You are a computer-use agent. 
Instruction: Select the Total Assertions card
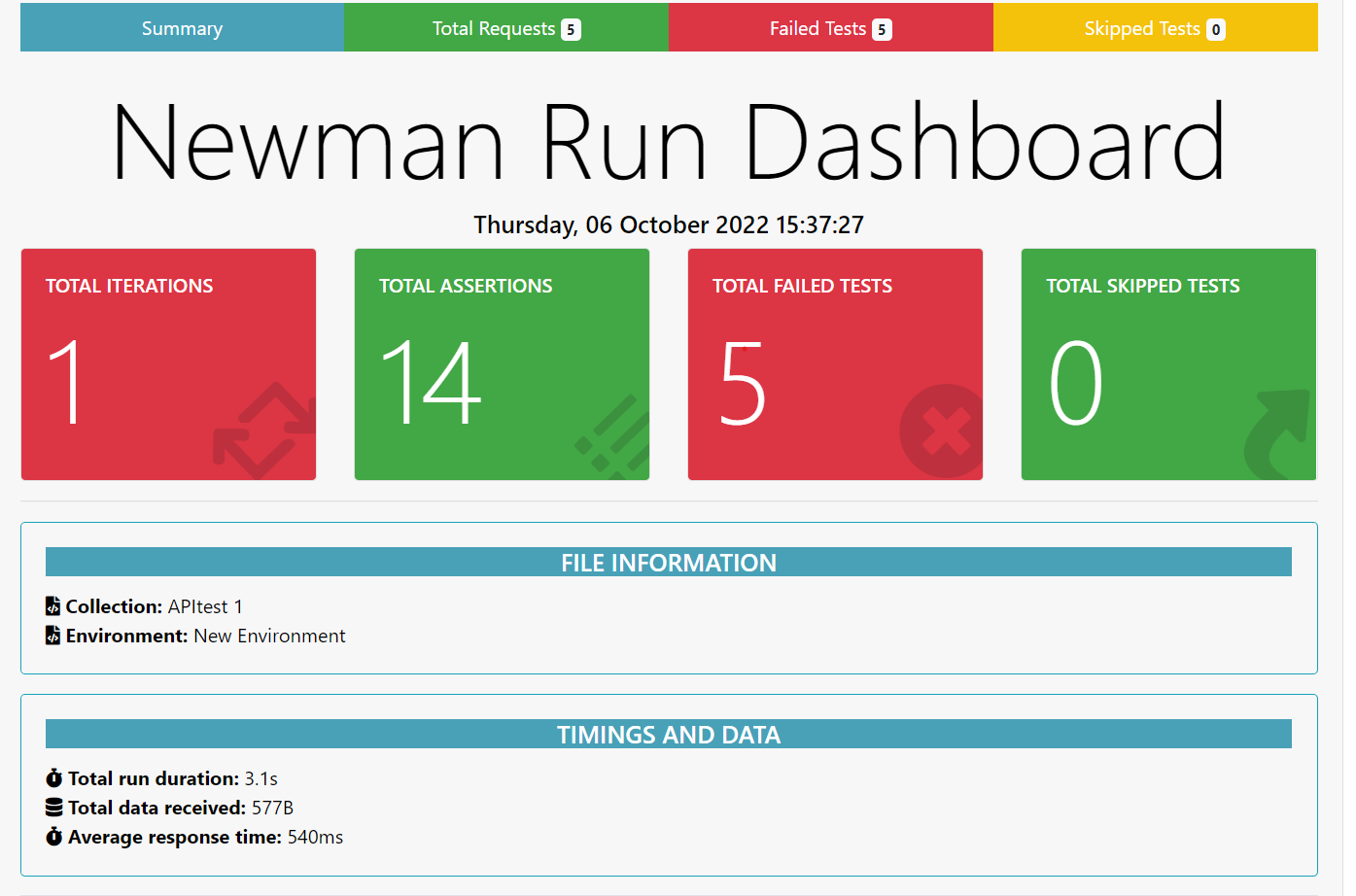[x=502, y=364]
